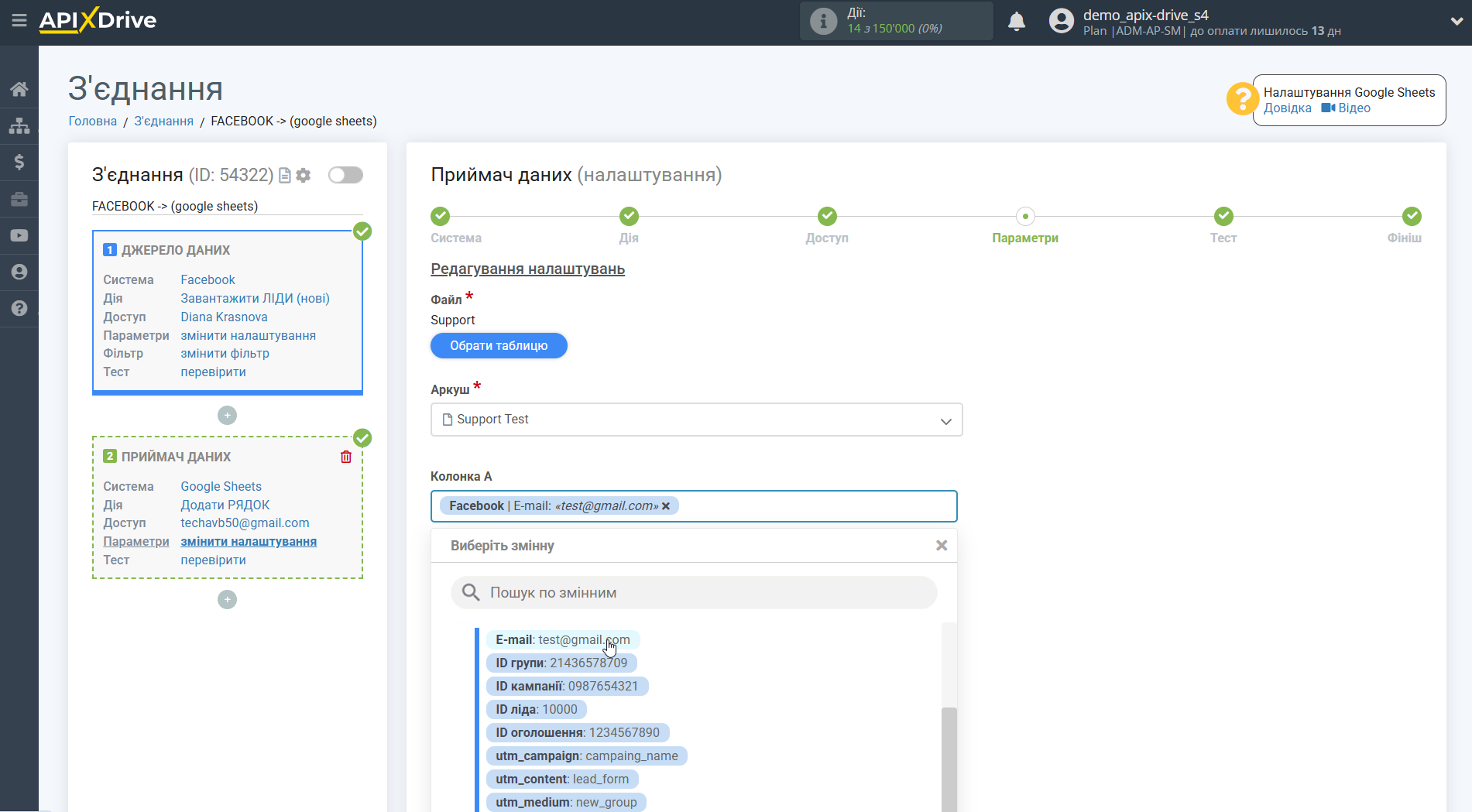Go to the Доступ step
This screenshot has height=812, width=1472.
click(827, 216)
